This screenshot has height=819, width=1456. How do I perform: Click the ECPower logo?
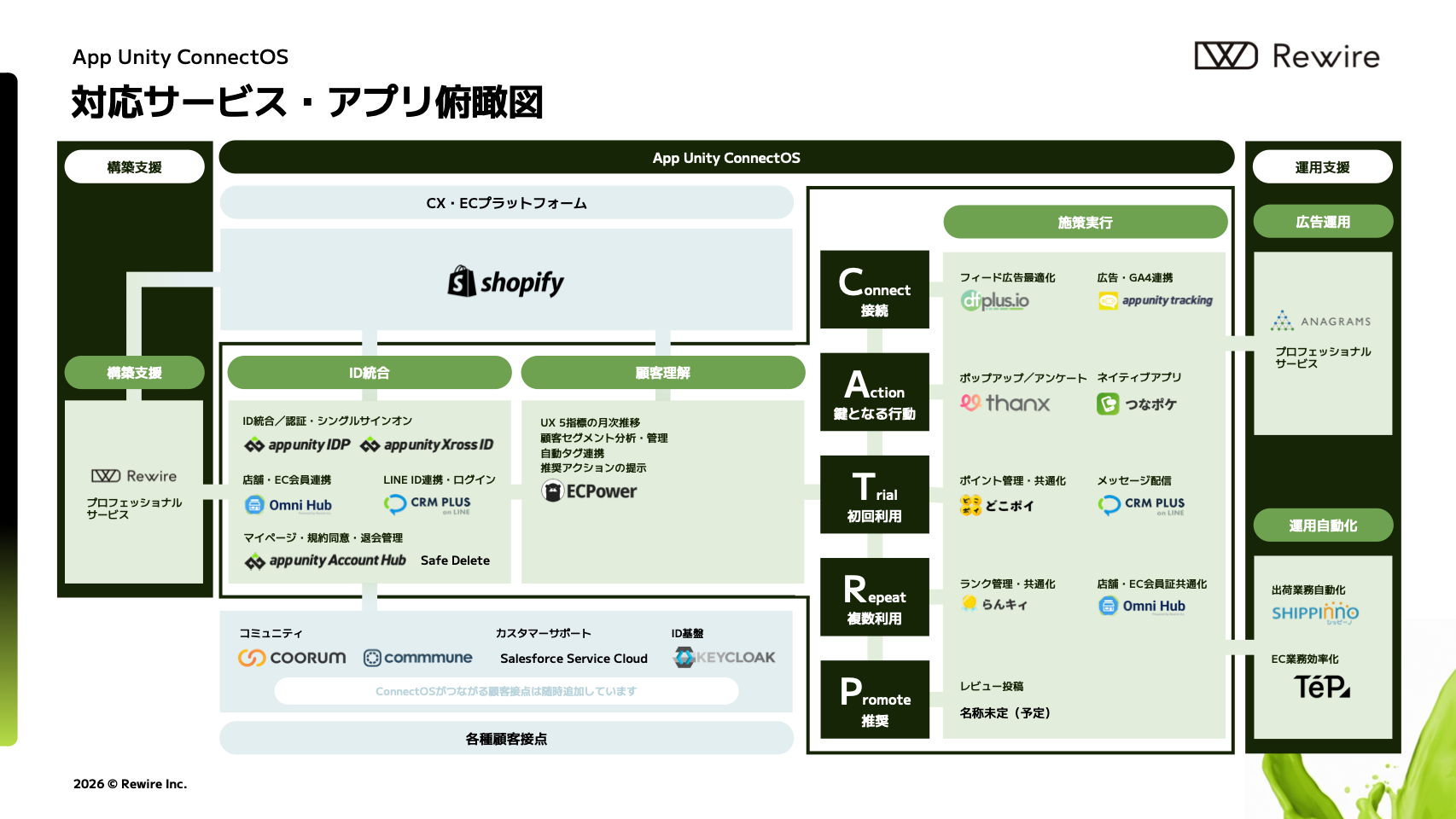pyautogui.click(x=590, y=491)
